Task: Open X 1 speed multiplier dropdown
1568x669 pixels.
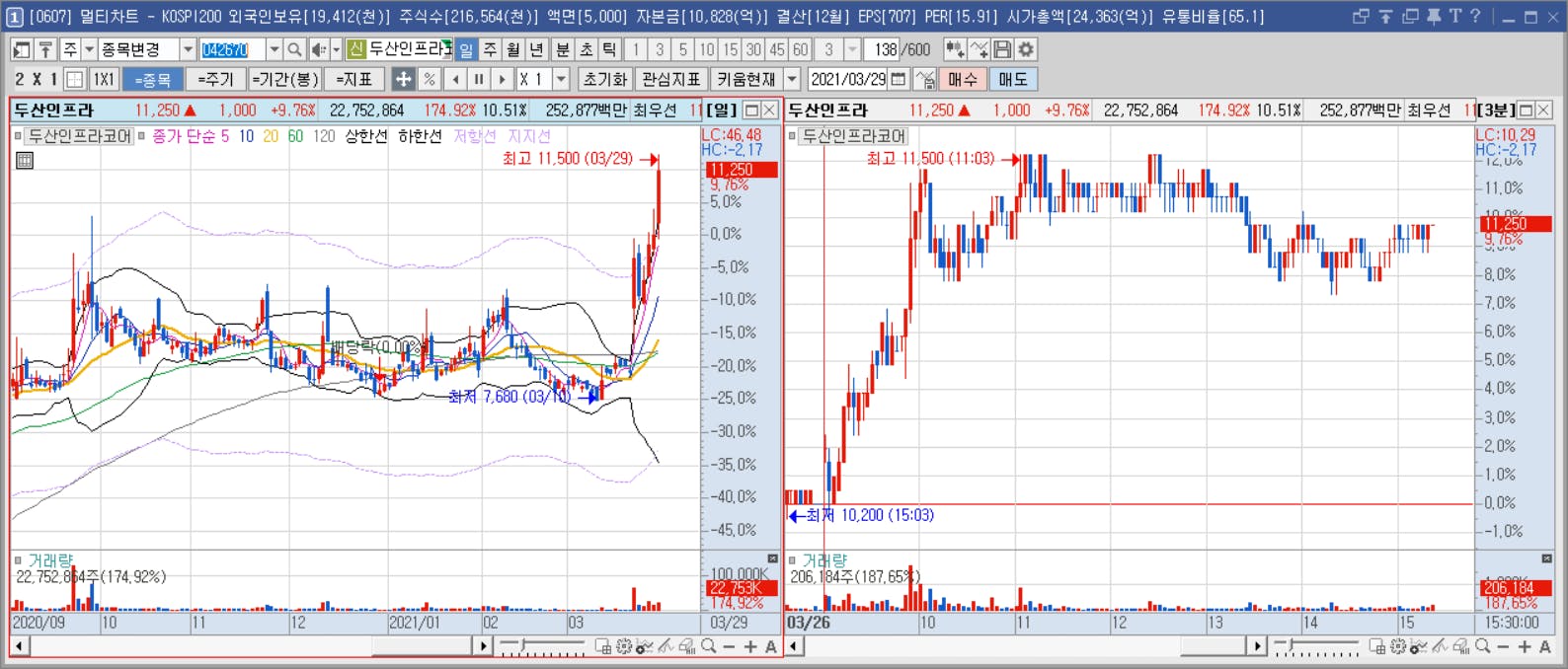Action: 562,79
